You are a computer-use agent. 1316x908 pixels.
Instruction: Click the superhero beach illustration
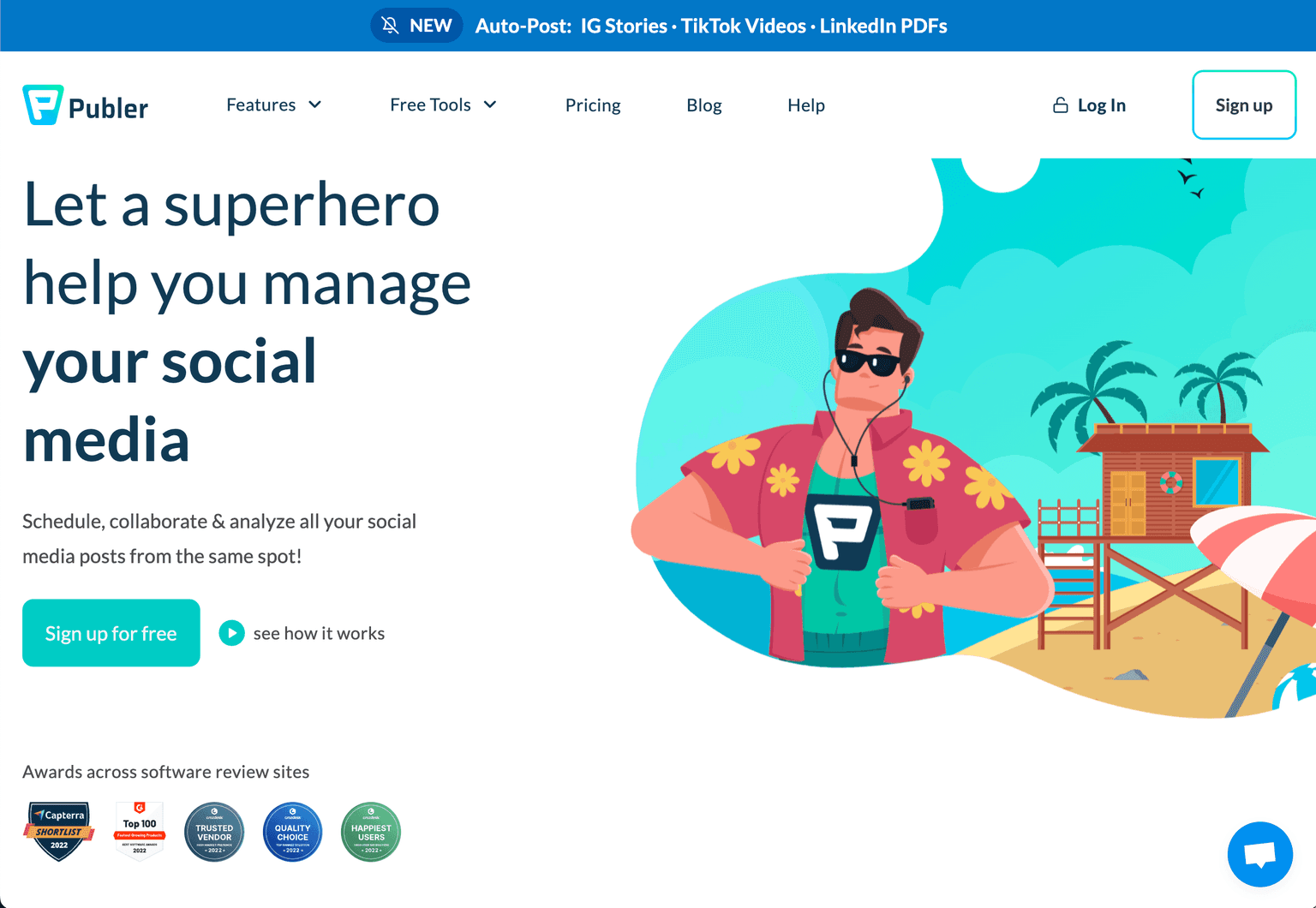tap(973, 437)
